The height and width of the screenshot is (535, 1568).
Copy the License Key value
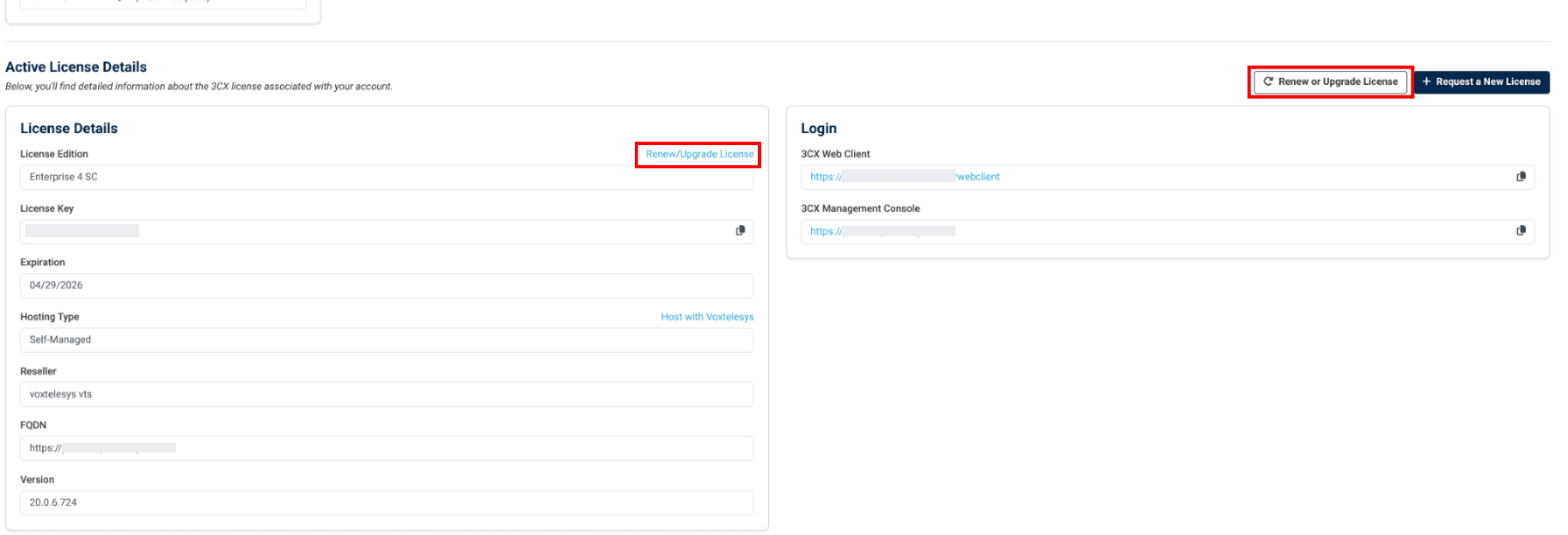(x=740, y=231)
